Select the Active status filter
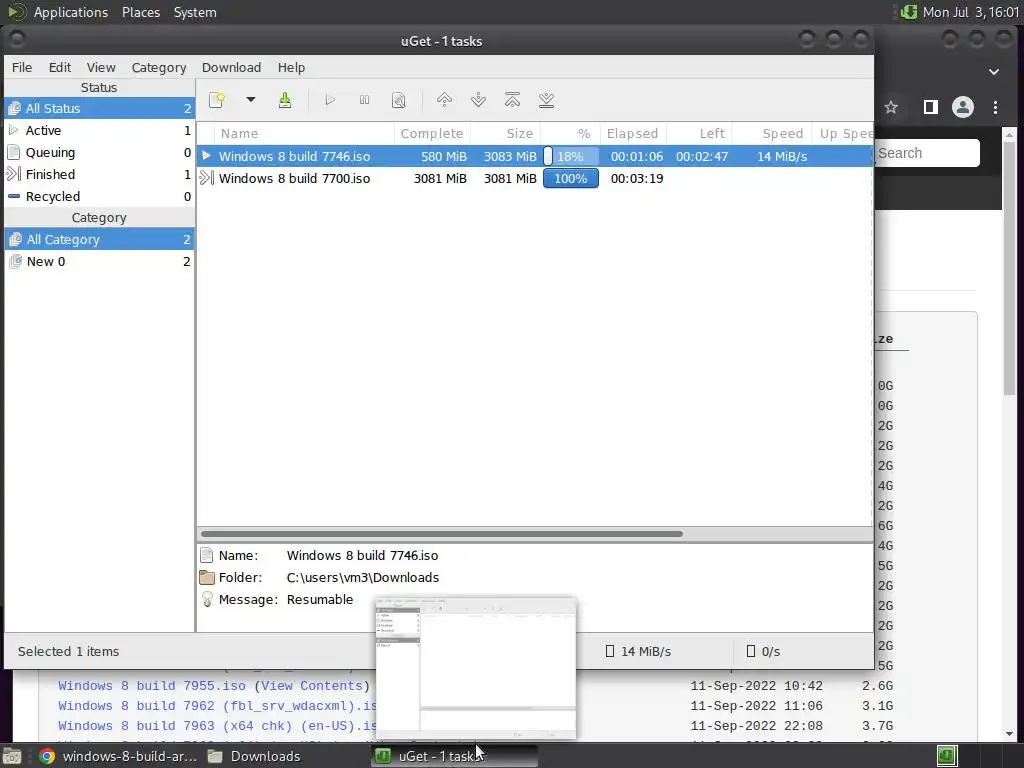This screenshot has width=1024, height=768. [99, 131]
